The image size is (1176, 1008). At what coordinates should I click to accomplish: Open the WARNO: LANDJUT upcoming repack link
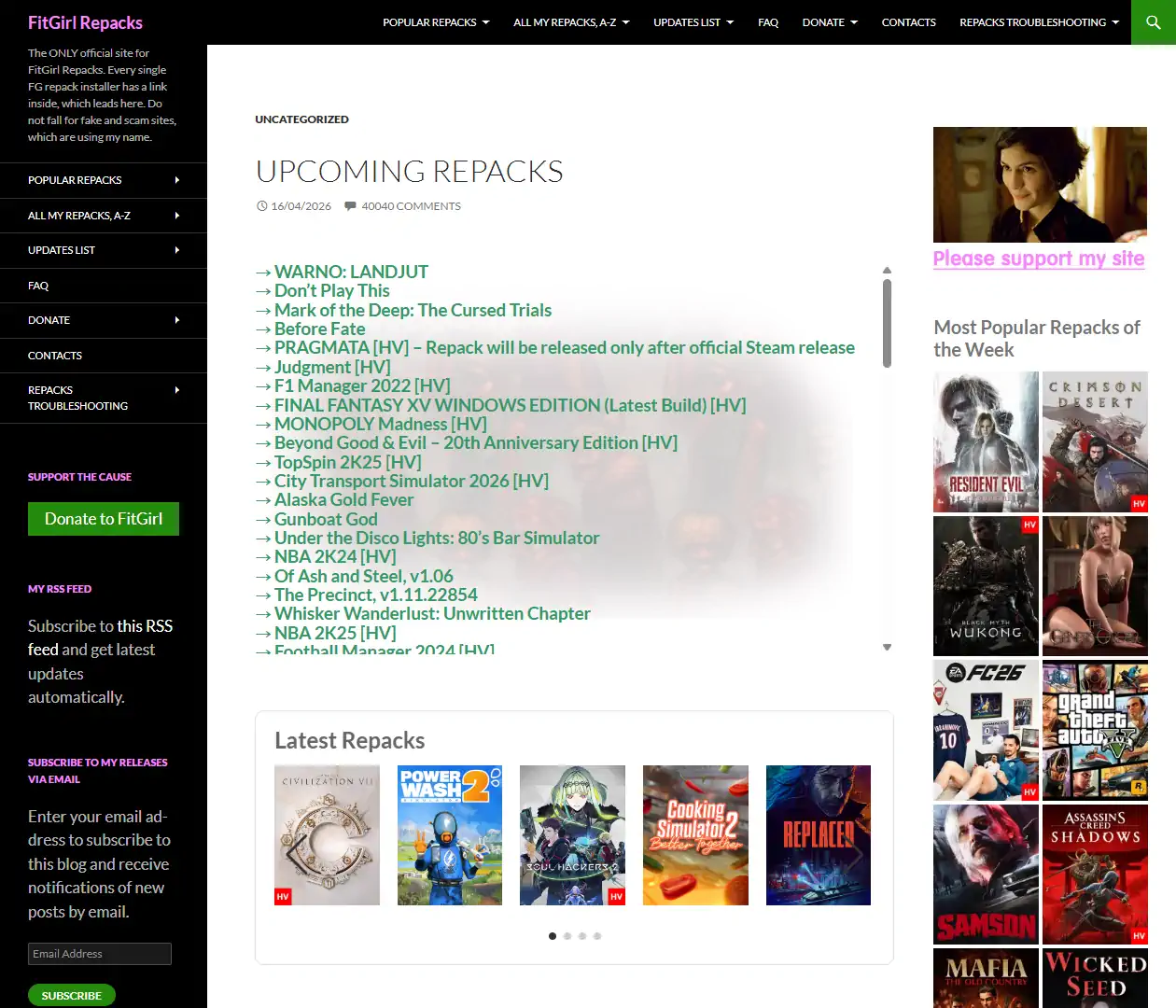[351, 272]
